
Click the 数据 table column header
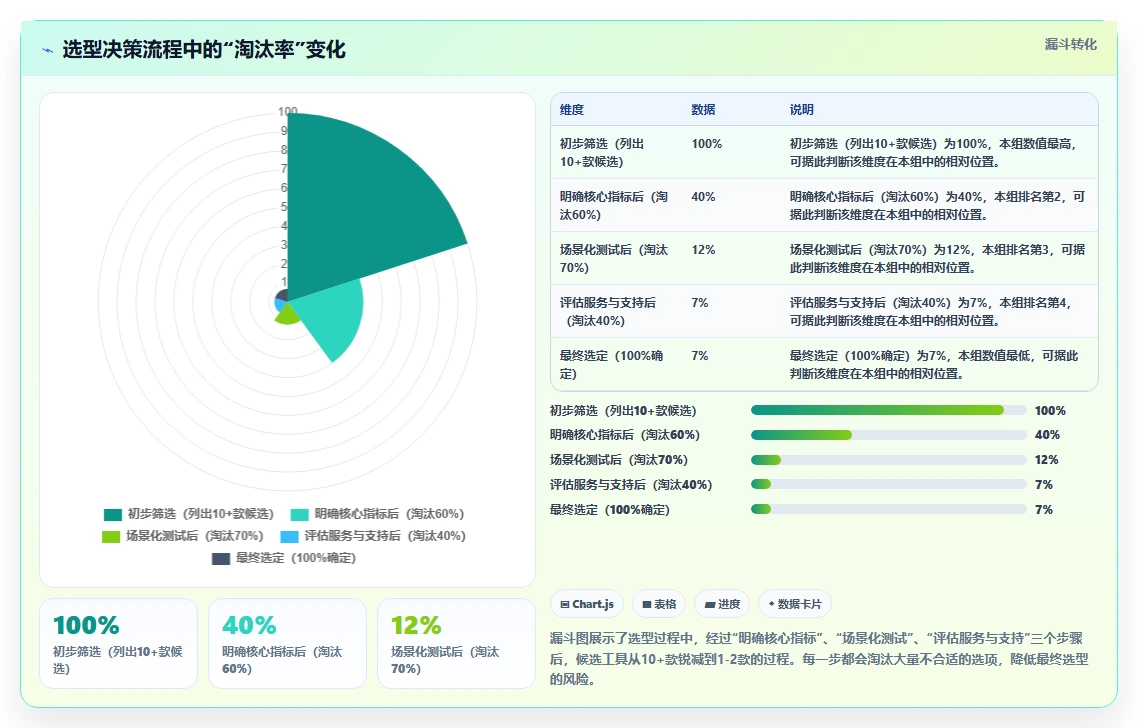click(x=703, y=110)
